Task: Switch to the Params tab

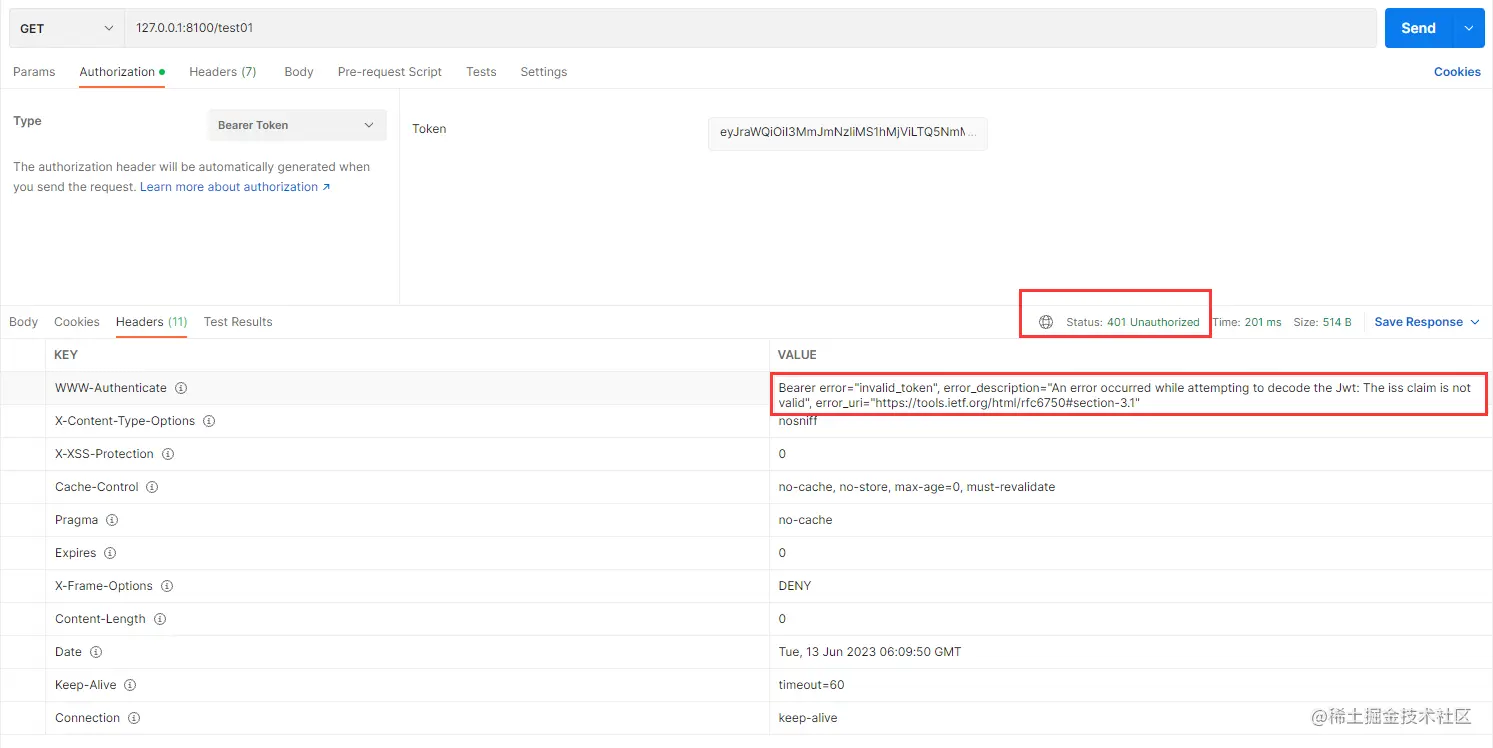Action: (x=34, y=72)
